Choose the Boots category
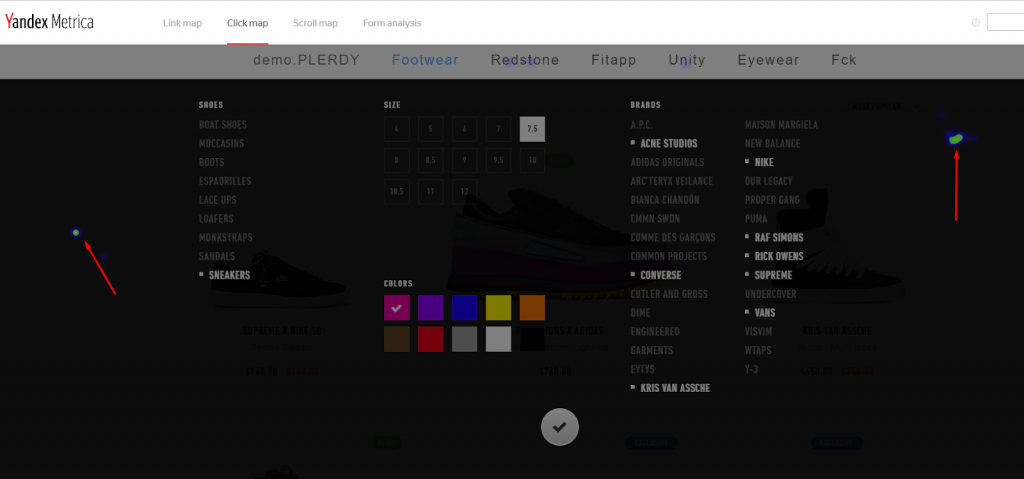Image resolution: width=1024 pixels, height=479 pixels. [x=212, y=162]
